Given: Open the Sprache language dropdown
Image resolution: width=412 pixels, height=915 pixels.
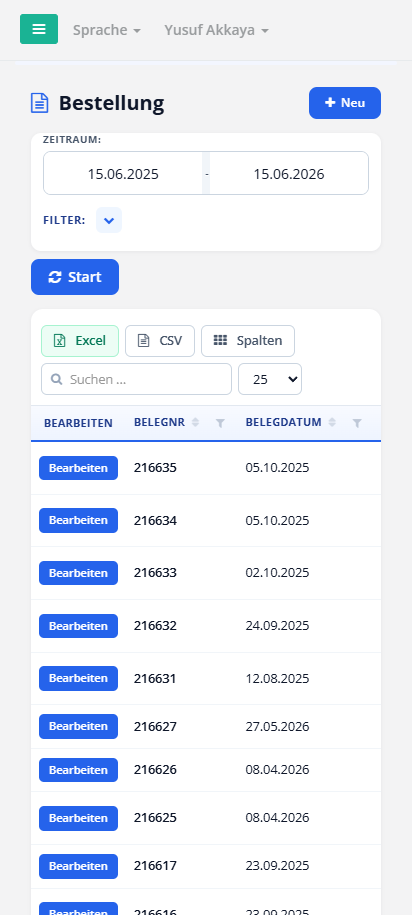Looking at the screenshot, I should click(107, 30).
